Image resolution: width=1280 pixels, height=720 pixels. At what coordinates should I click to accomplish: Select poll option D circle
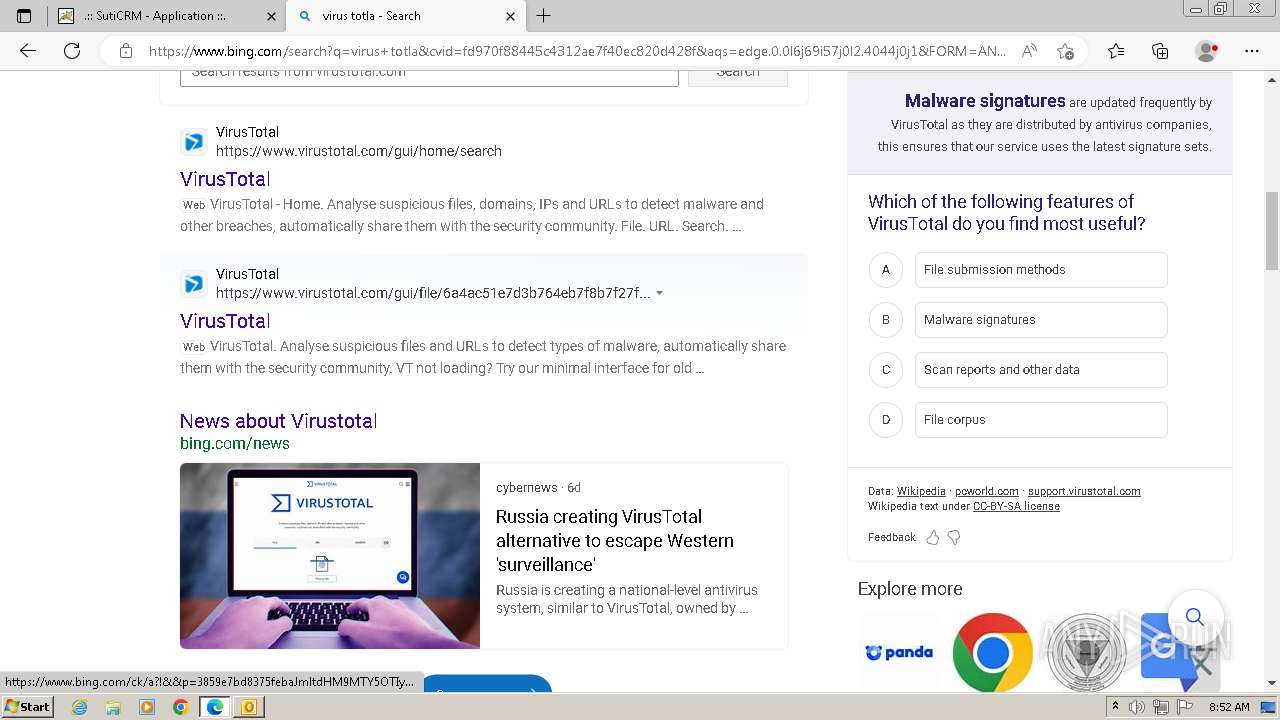886,420
